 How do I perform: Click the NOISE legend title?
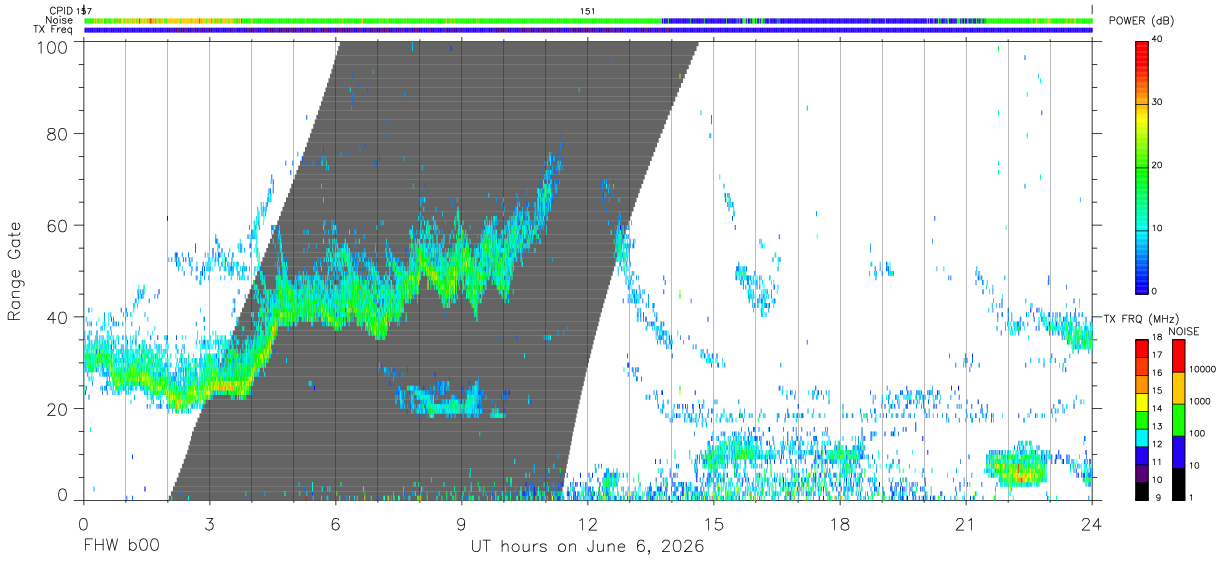pyautogui.click(x=1183, y=331)
